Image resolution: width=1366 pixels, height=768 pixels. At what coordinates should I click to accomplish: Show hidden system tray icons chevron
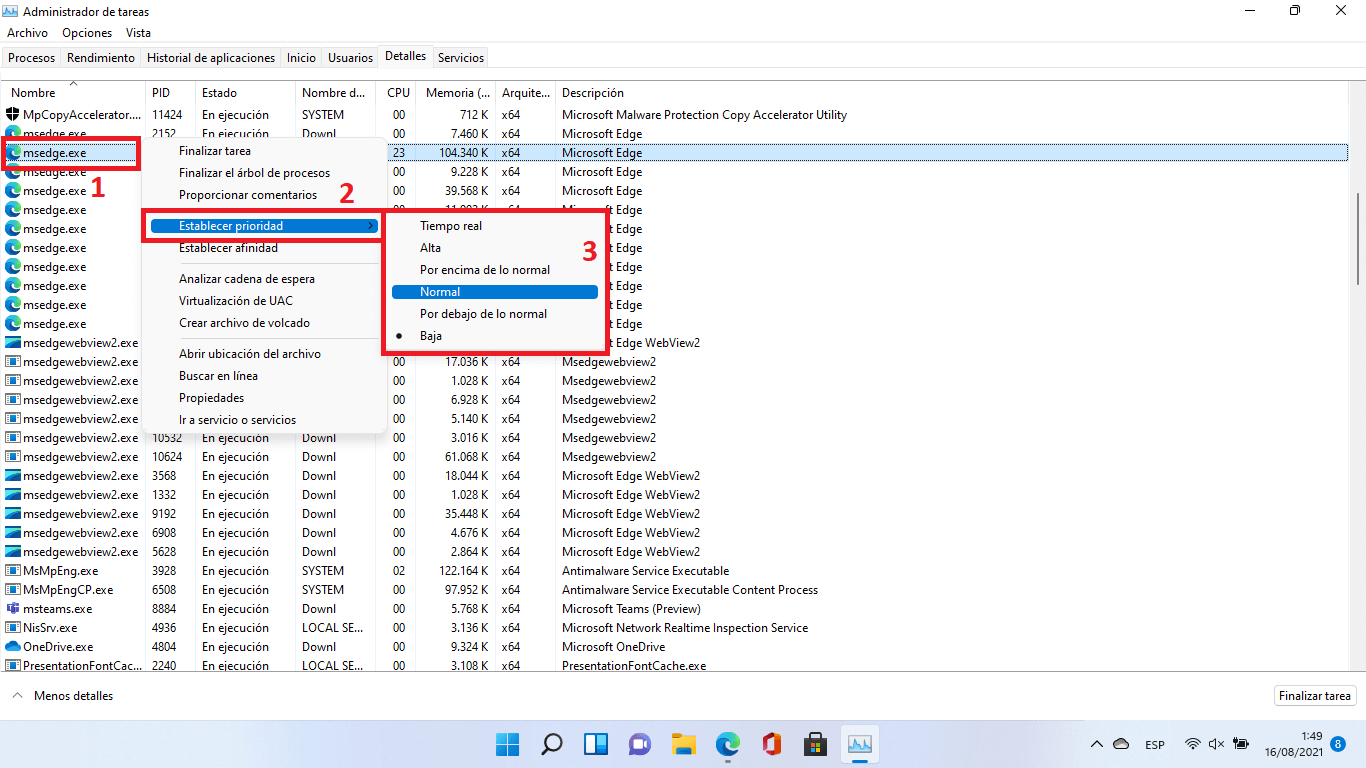pos(1097,744)
